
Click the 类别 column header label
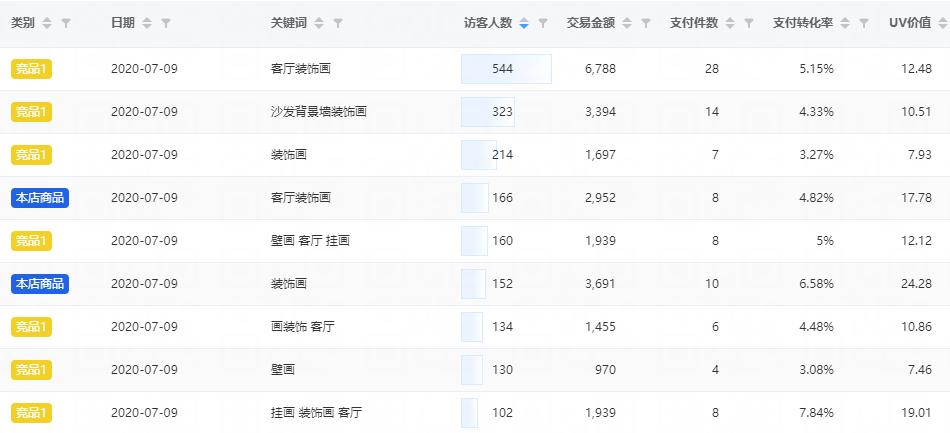point(23,23)
